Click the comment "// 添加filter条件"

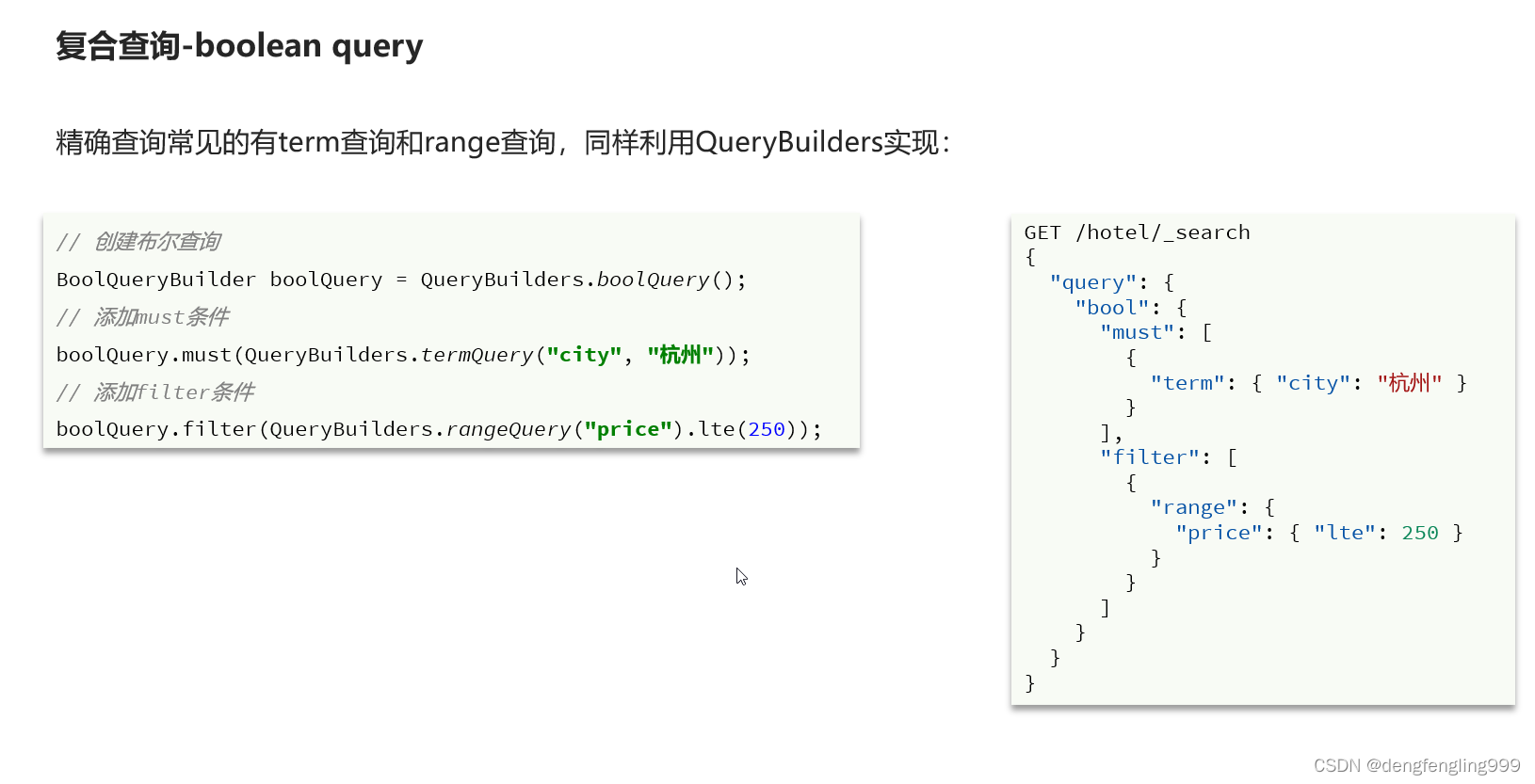(x=155, y=392)
